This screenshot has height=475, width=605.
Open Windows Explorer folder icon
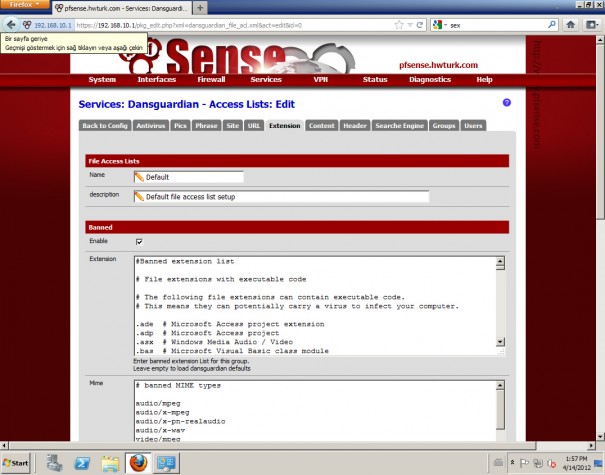(110, 463)
